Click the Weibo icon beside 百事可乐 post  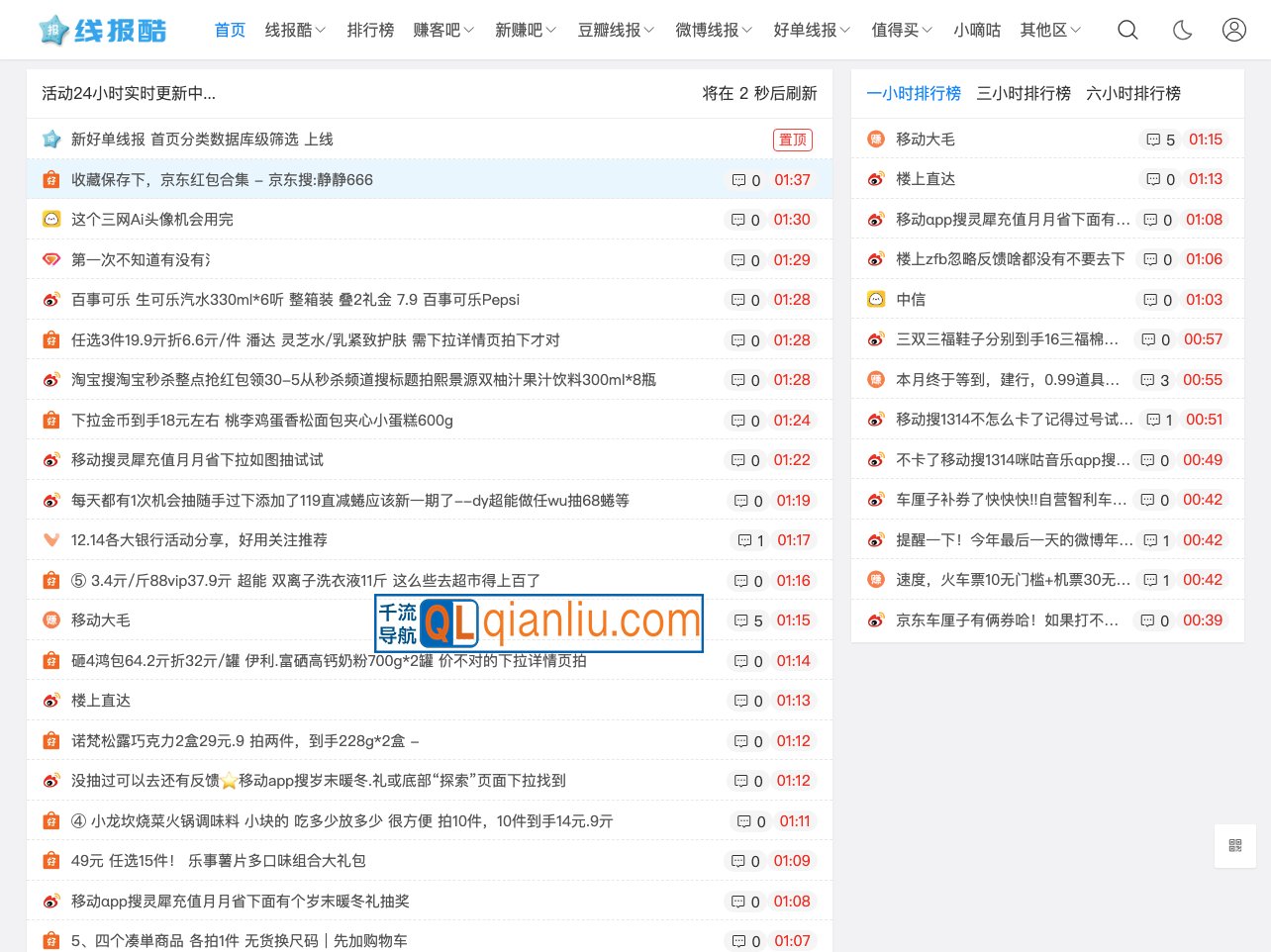coord(51,300)
